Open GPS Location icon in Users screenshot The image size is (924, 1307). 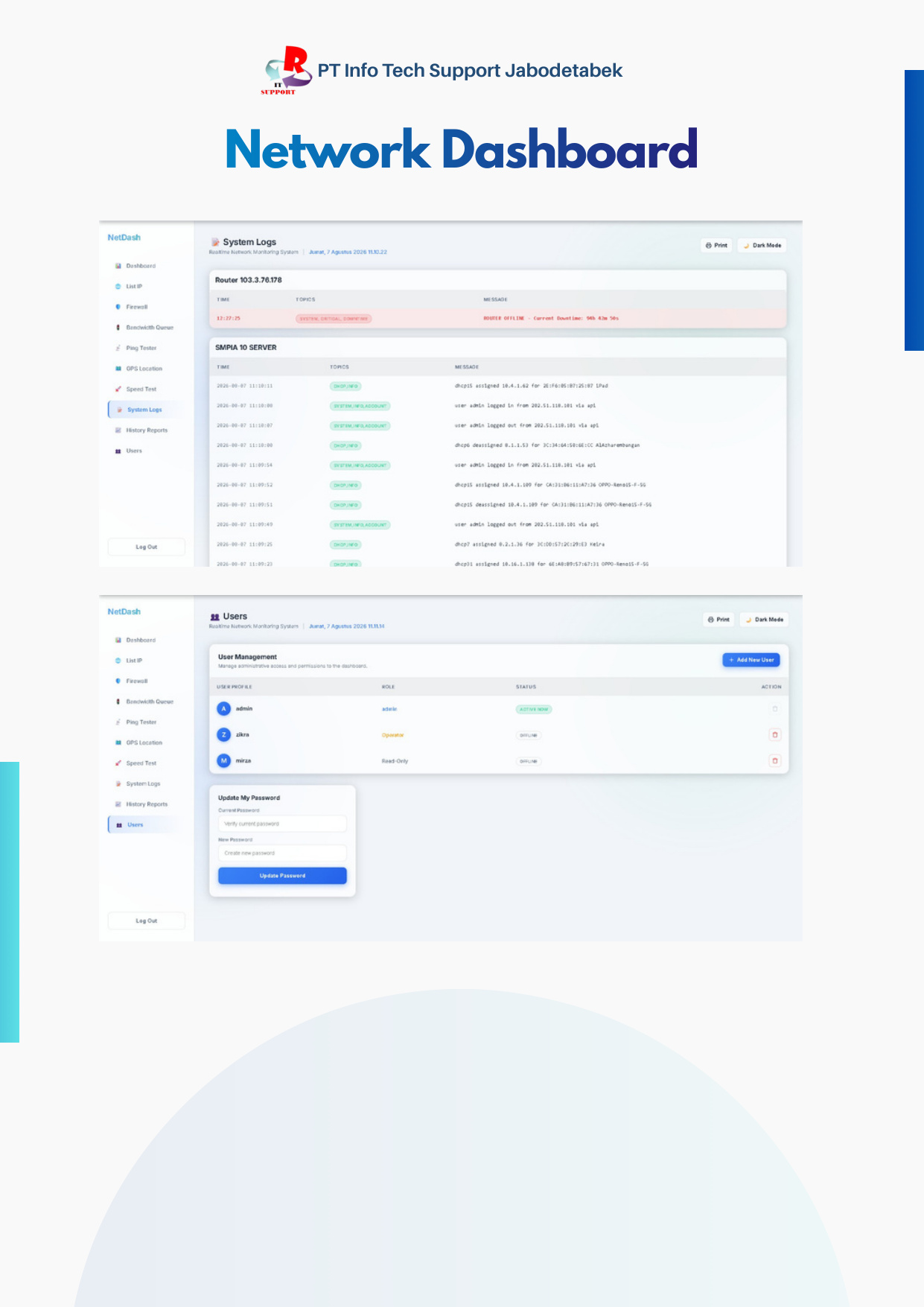pyautogui.click(x=118, y=742)
